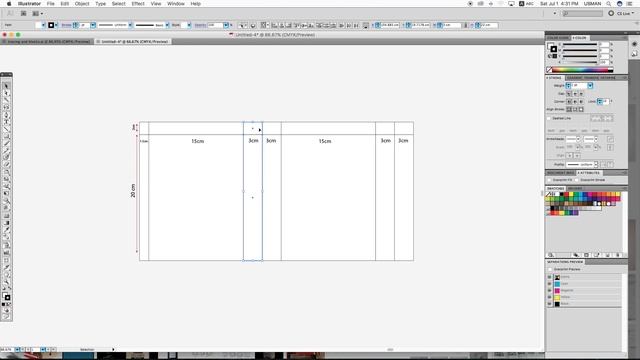
Task: Click the Go to Bridge icon
Action: point(24,13)
